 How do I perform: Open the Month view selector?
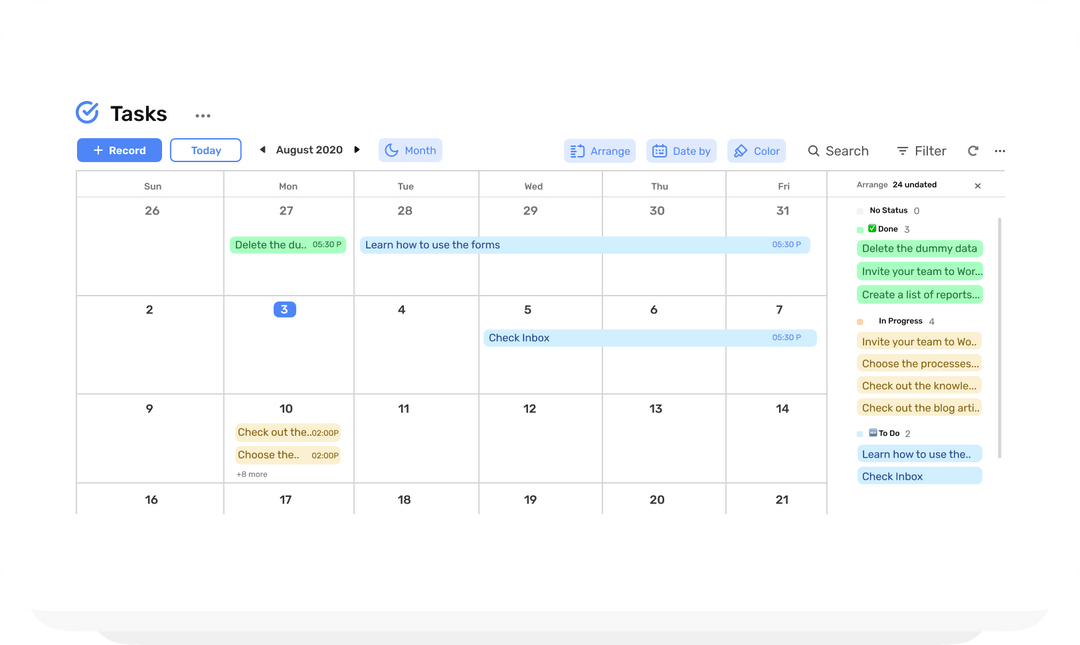pyautogui.click(x=412, y=150)
